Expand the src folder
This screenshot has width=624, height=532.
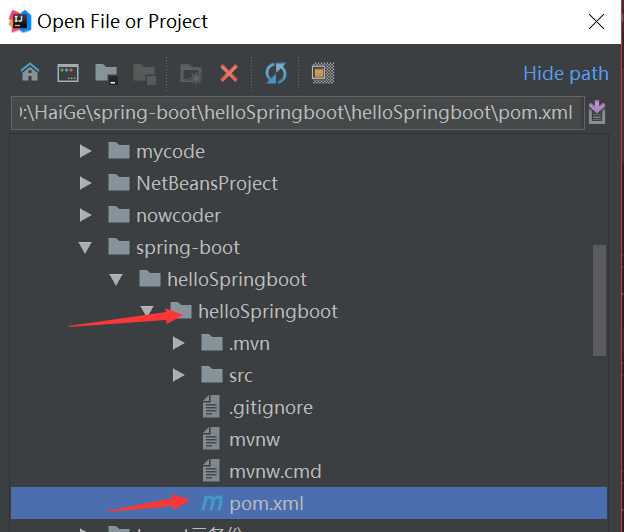[179, 376]
